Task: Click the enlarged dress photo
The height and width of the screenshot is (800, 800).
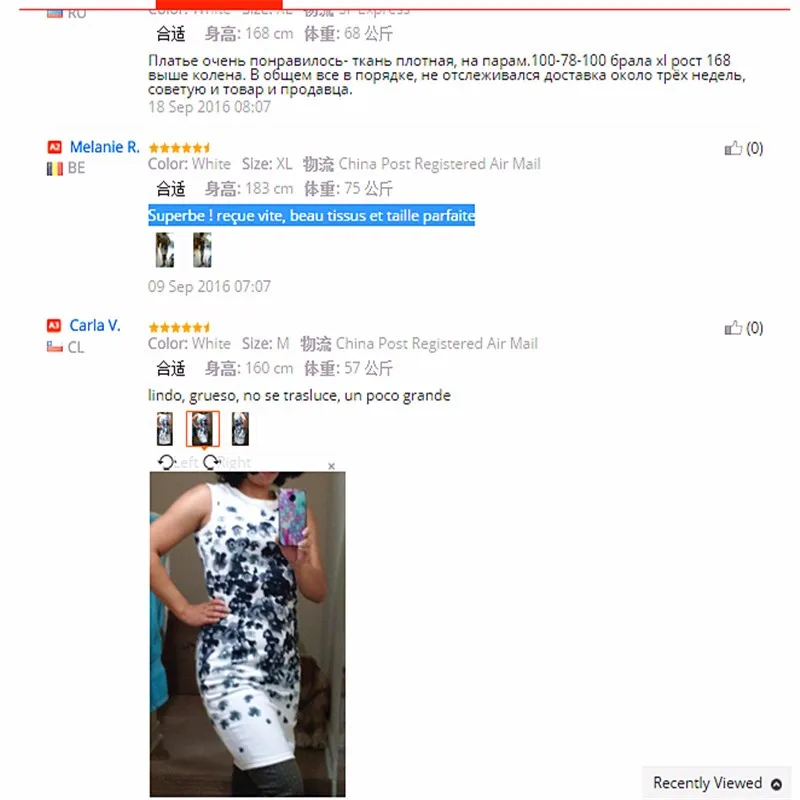Action: pyautogui.click(x=247, y=634)
